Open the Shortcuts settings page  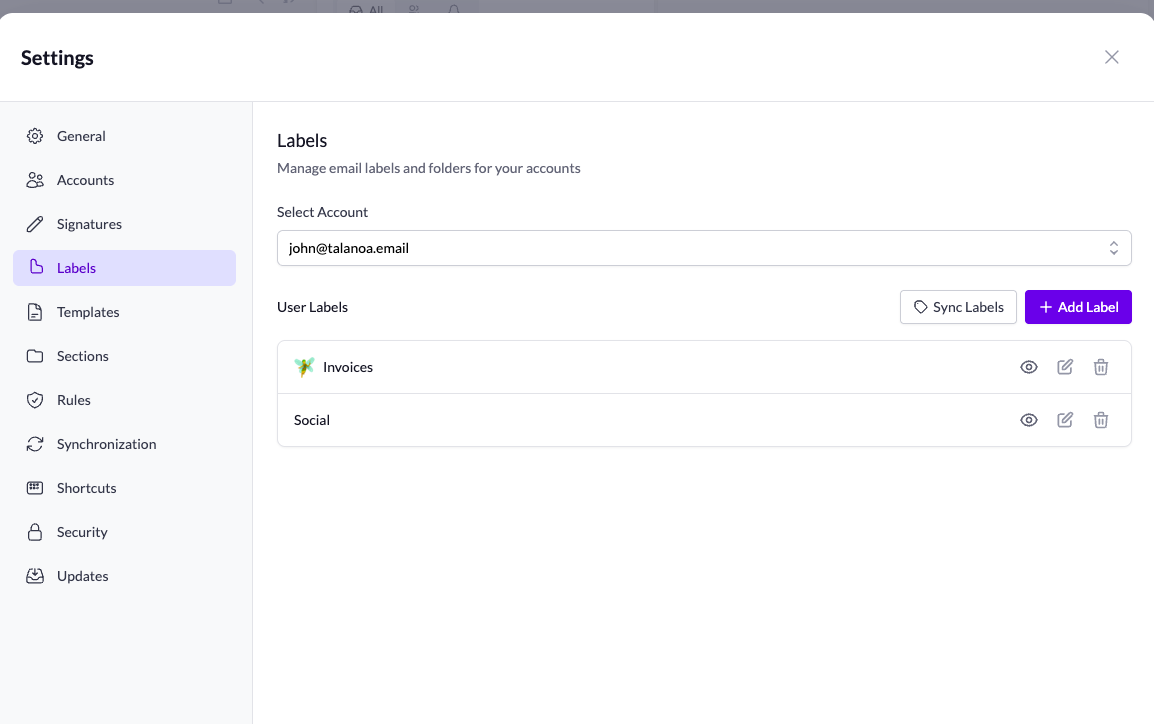coord(84,487)
